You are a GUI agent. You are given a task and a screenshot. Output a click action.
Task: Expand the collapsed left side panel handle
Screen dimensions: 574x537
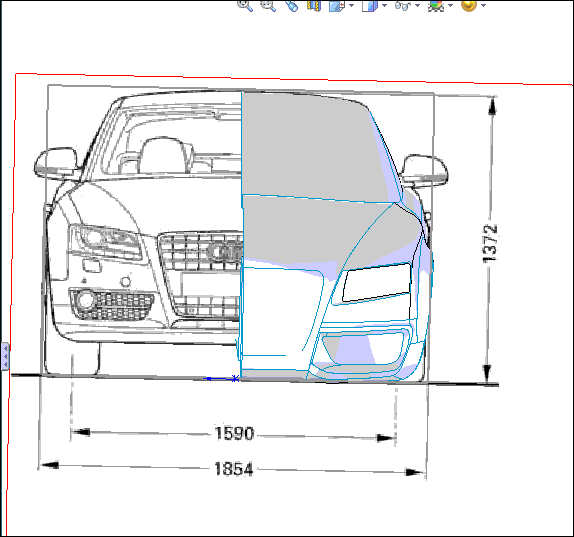click(5, 356)
